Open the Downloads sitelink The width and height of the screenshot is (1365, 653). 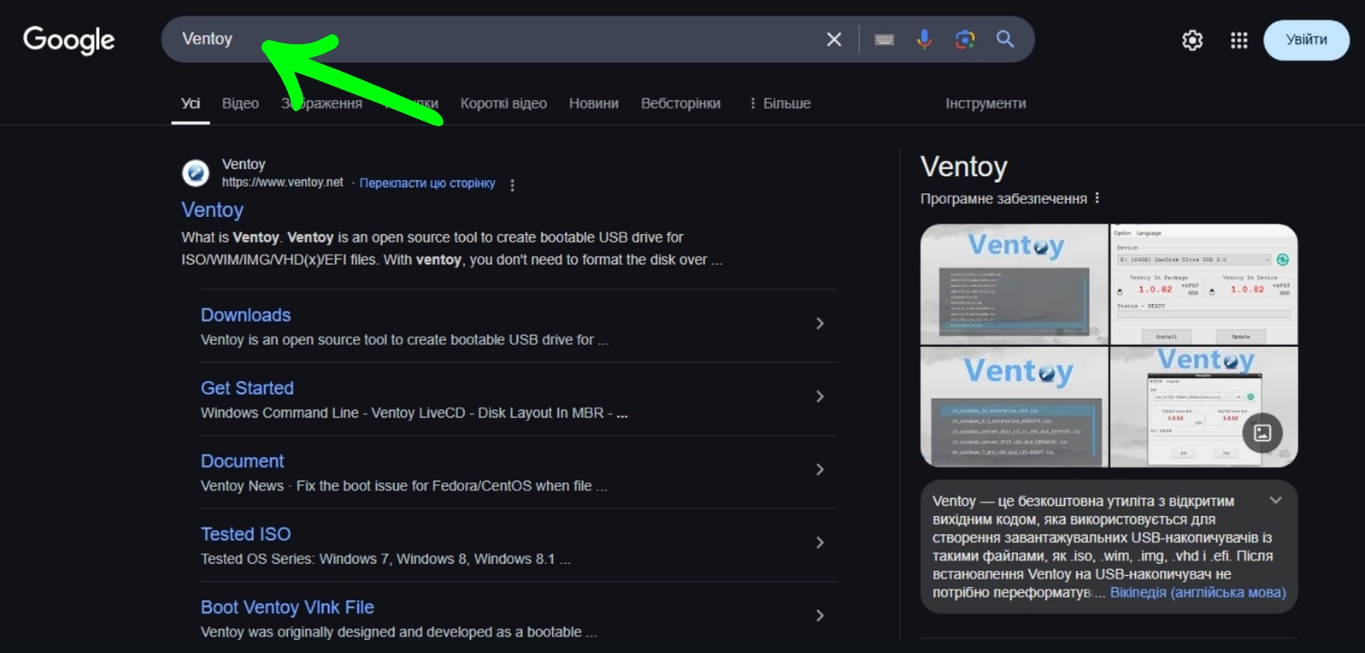(x=246, y=315)
